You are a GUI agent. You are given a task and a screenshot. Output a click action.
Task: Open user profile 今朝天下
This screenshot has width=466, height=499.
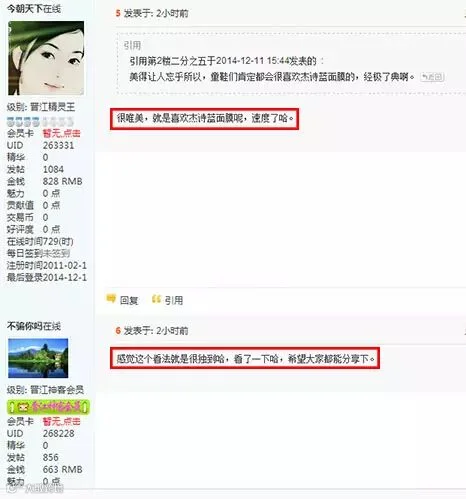25,9
